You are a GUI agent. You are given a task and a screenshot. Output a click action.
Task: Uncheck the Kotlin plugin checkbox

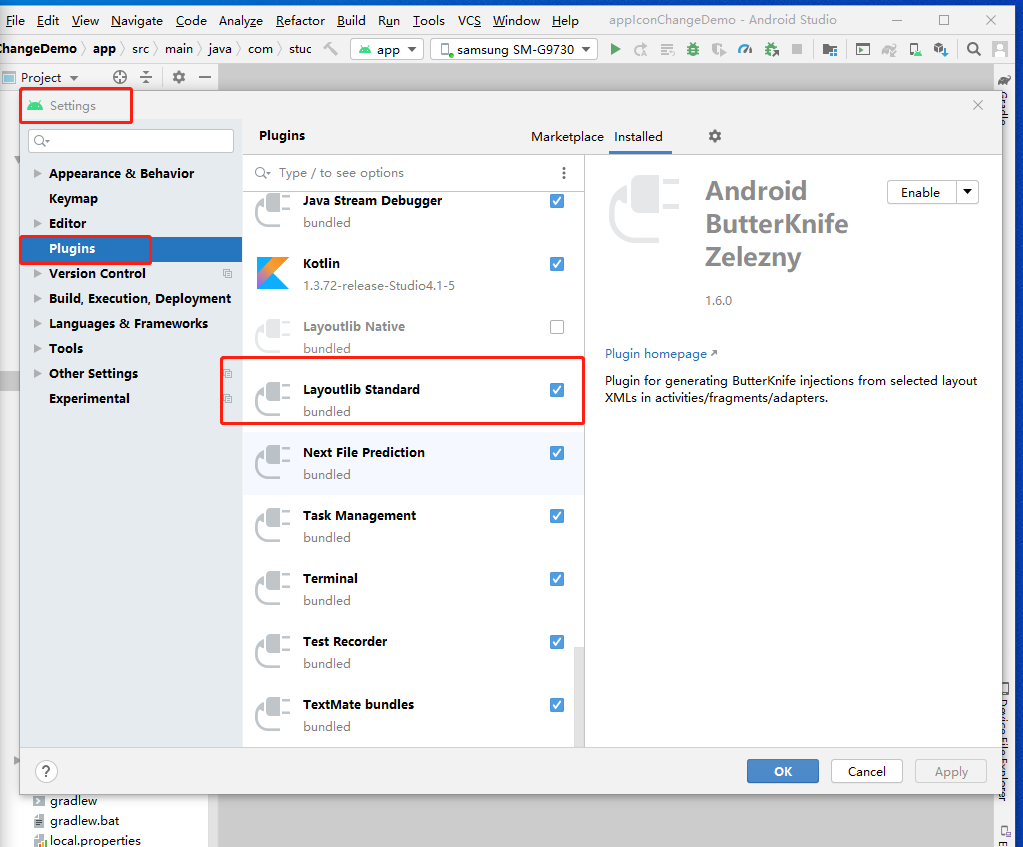[x=557, y=264]
